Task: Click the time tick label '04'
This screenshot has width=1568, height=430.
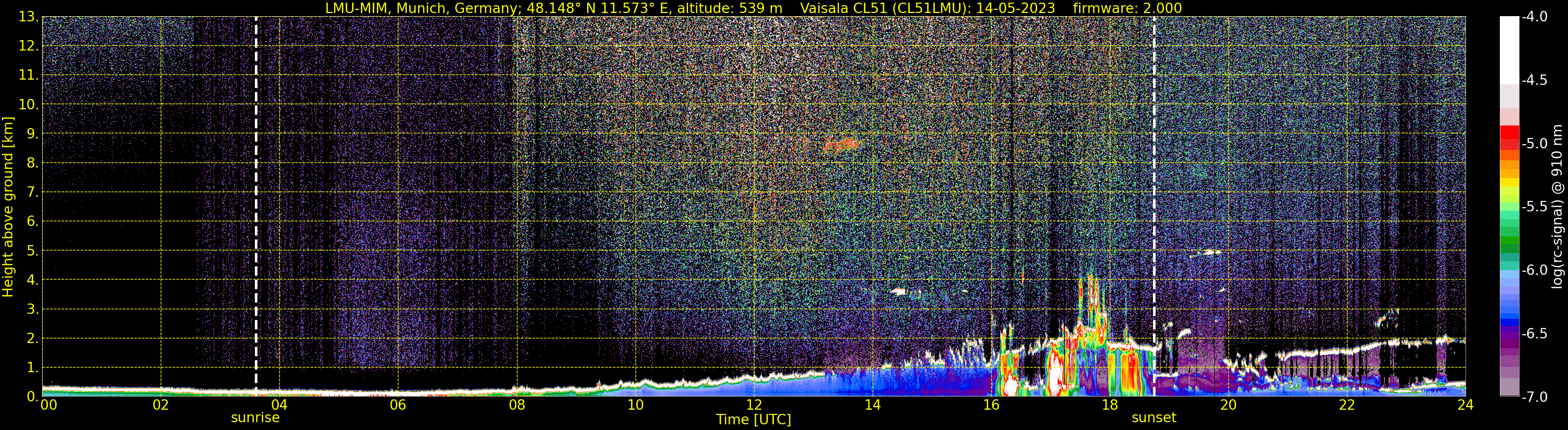Action: (279, 405)
